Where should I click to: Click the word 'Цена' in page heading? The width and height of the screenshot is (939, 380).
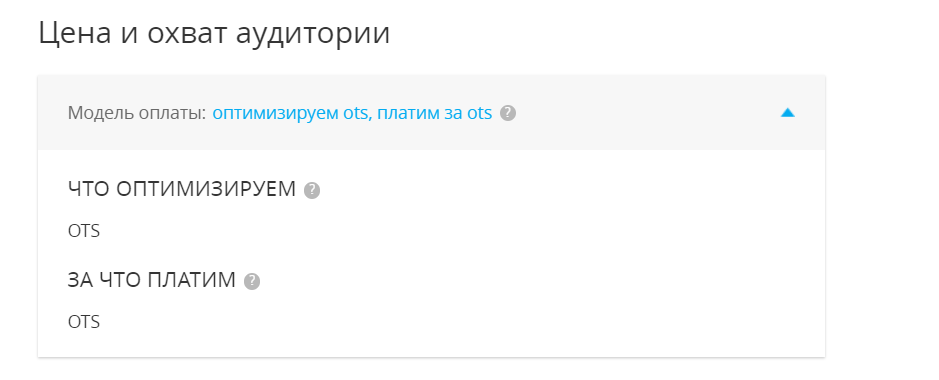[x=75, y=34]
